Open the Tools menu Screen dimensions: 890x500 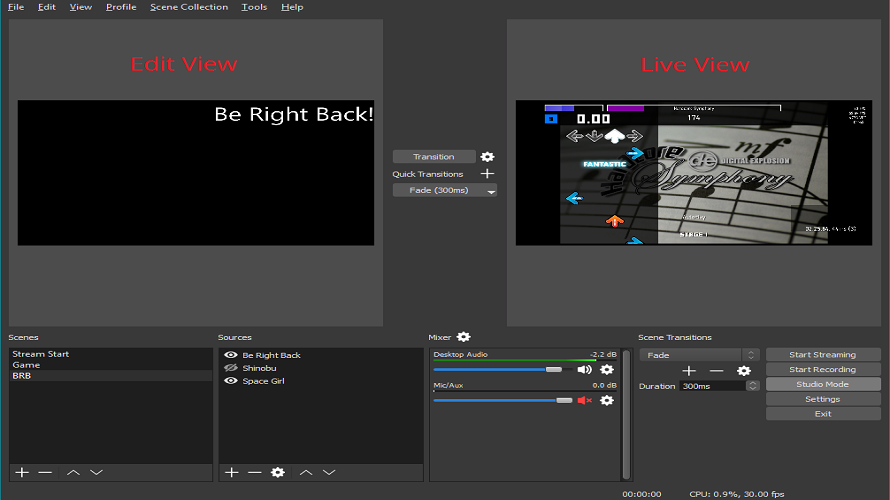coord(254,7)
